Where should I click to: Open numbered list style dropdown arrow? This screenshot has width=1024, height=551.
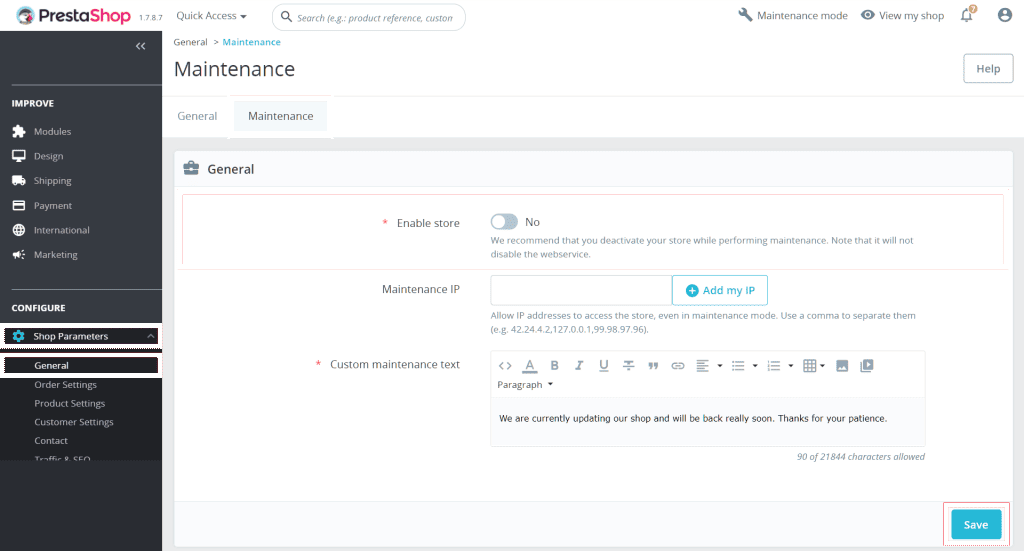791,366
